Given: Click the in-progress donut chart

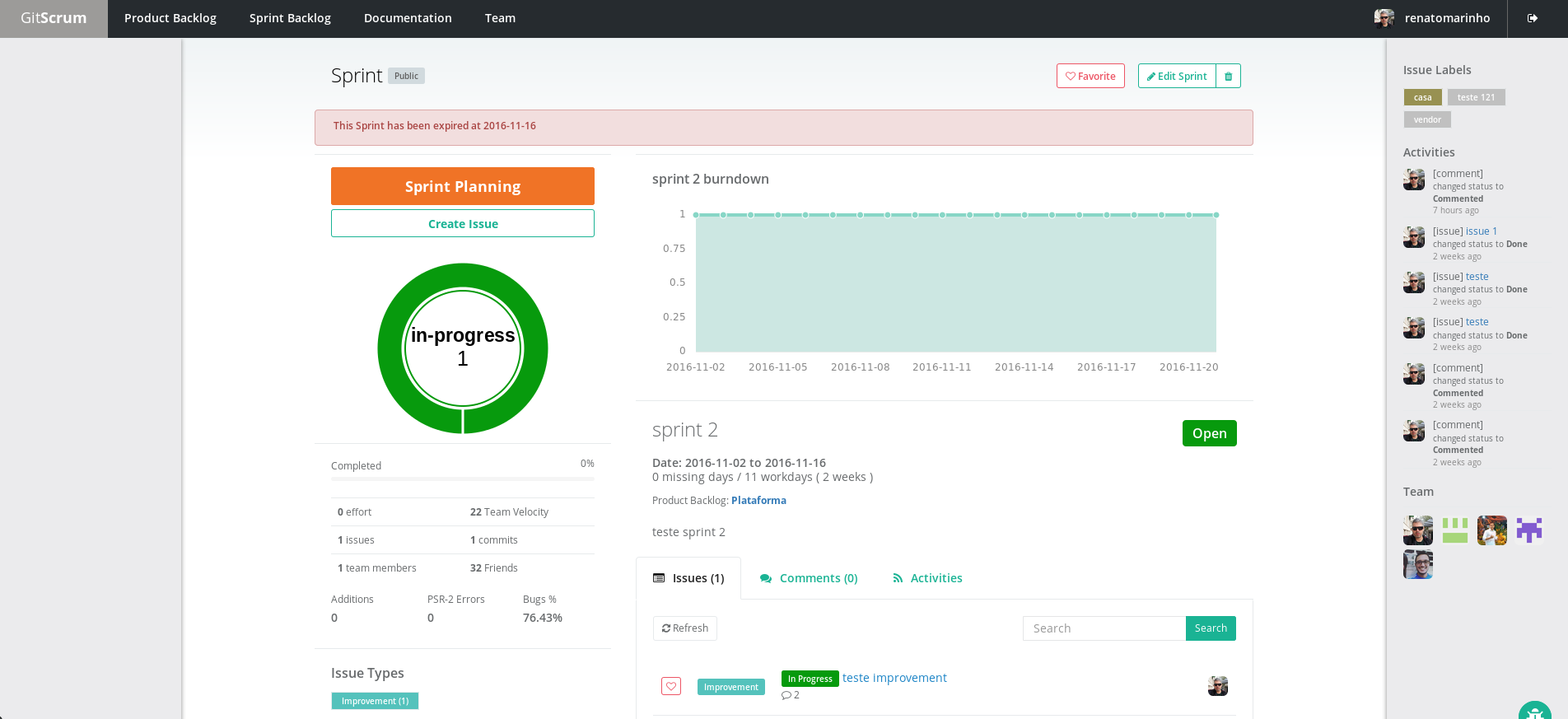Looking at the screenshot, I should pos(463,348).
